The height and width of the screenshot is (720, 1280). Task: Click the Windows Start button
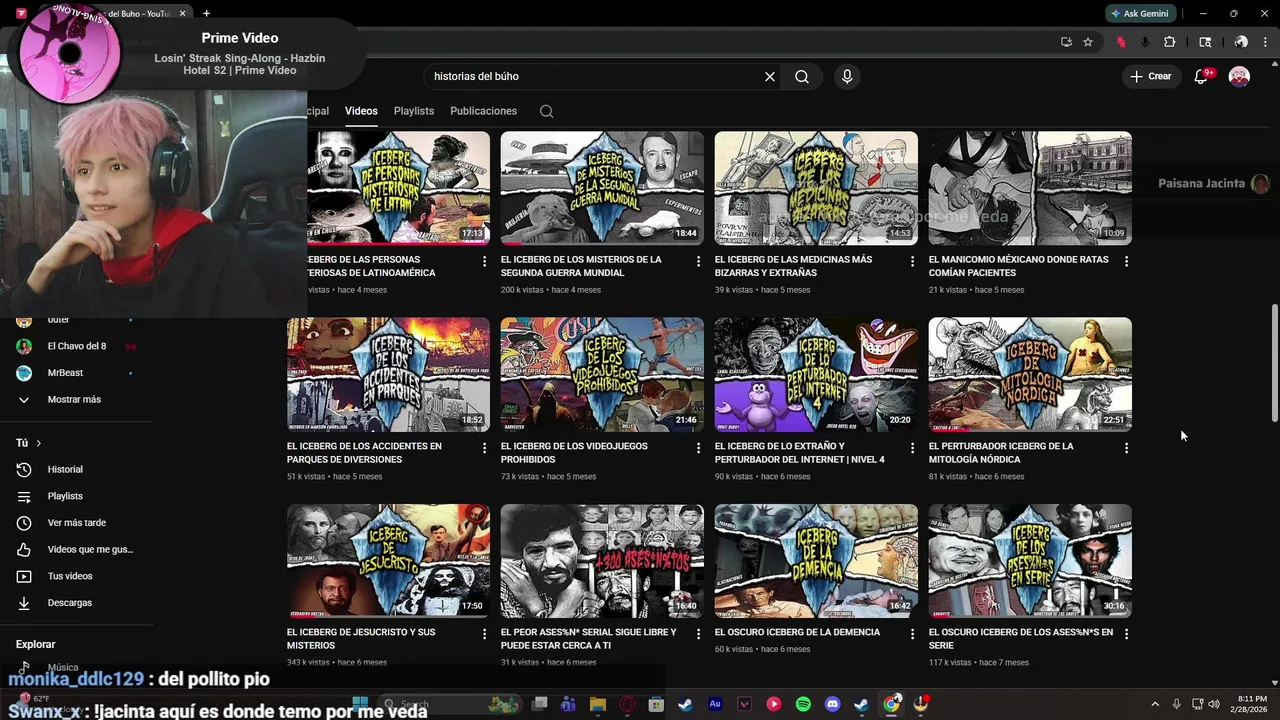coord(360,704)
